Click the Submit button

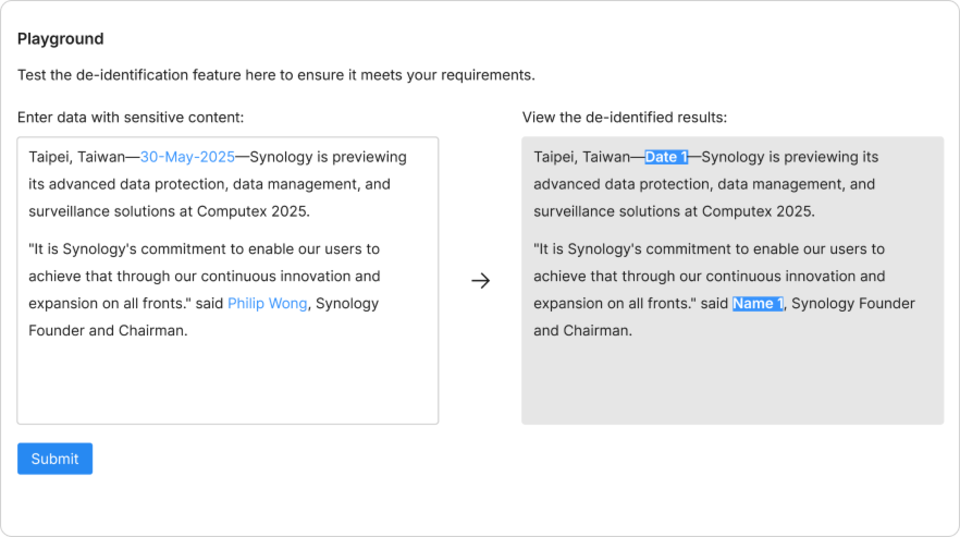click(x=55, y=459)
